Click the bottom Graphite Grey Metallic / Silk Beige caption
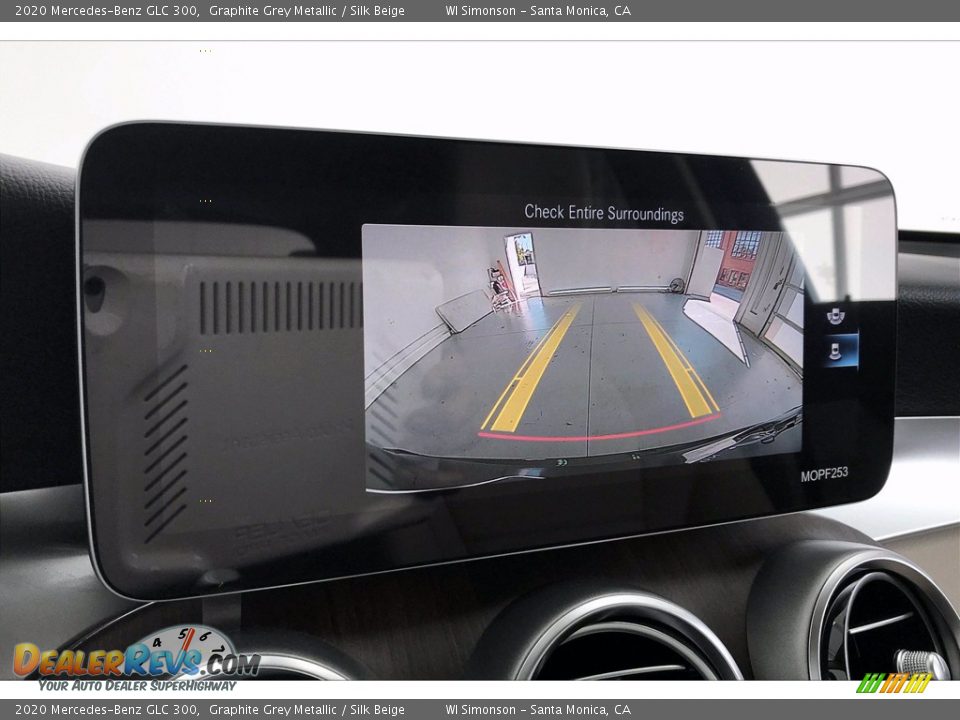The image size is (960, 720). (x=307, y=709)
